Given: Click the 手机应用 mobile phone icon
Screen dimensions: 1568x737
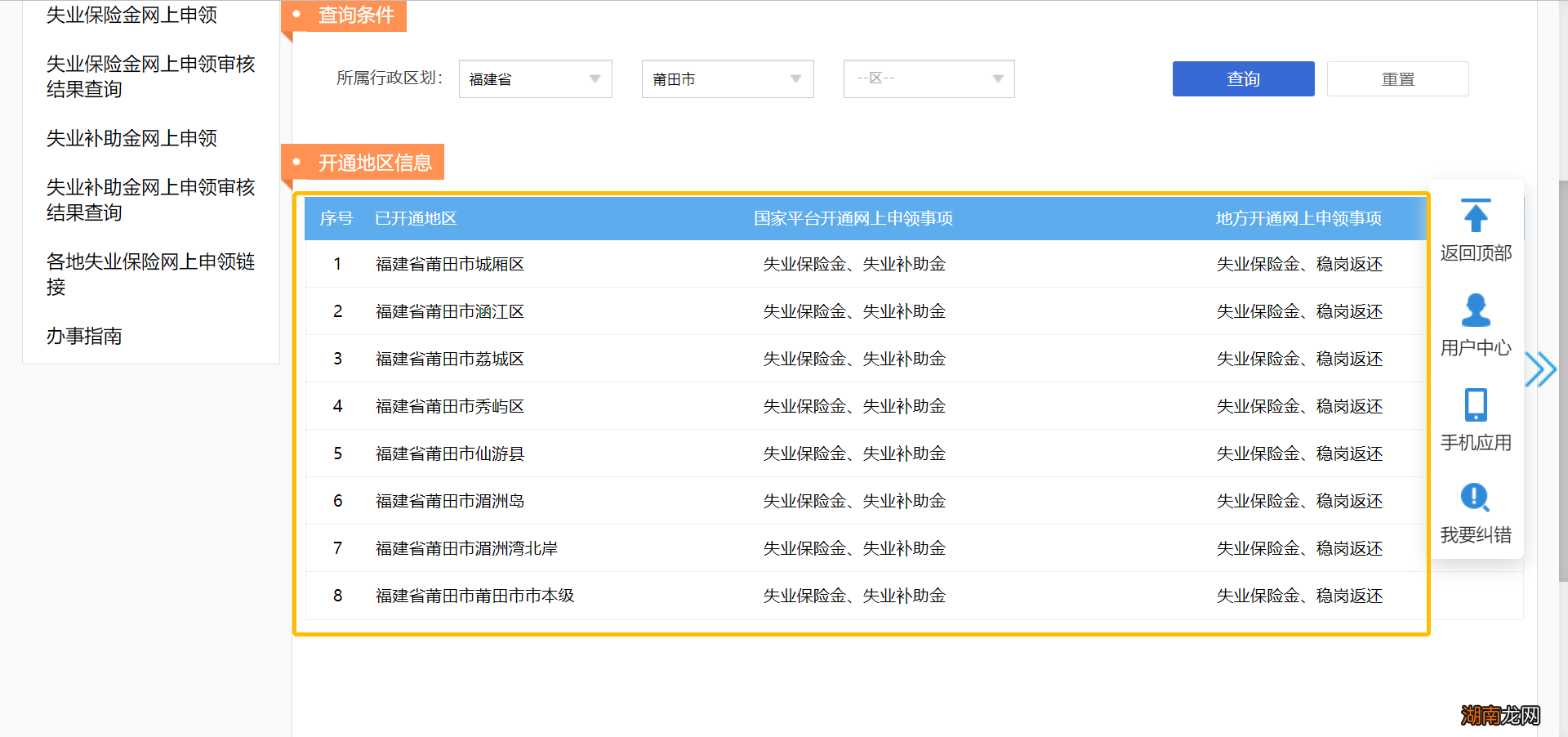Looking at the screenshot, I should [x=1475, y=405].
